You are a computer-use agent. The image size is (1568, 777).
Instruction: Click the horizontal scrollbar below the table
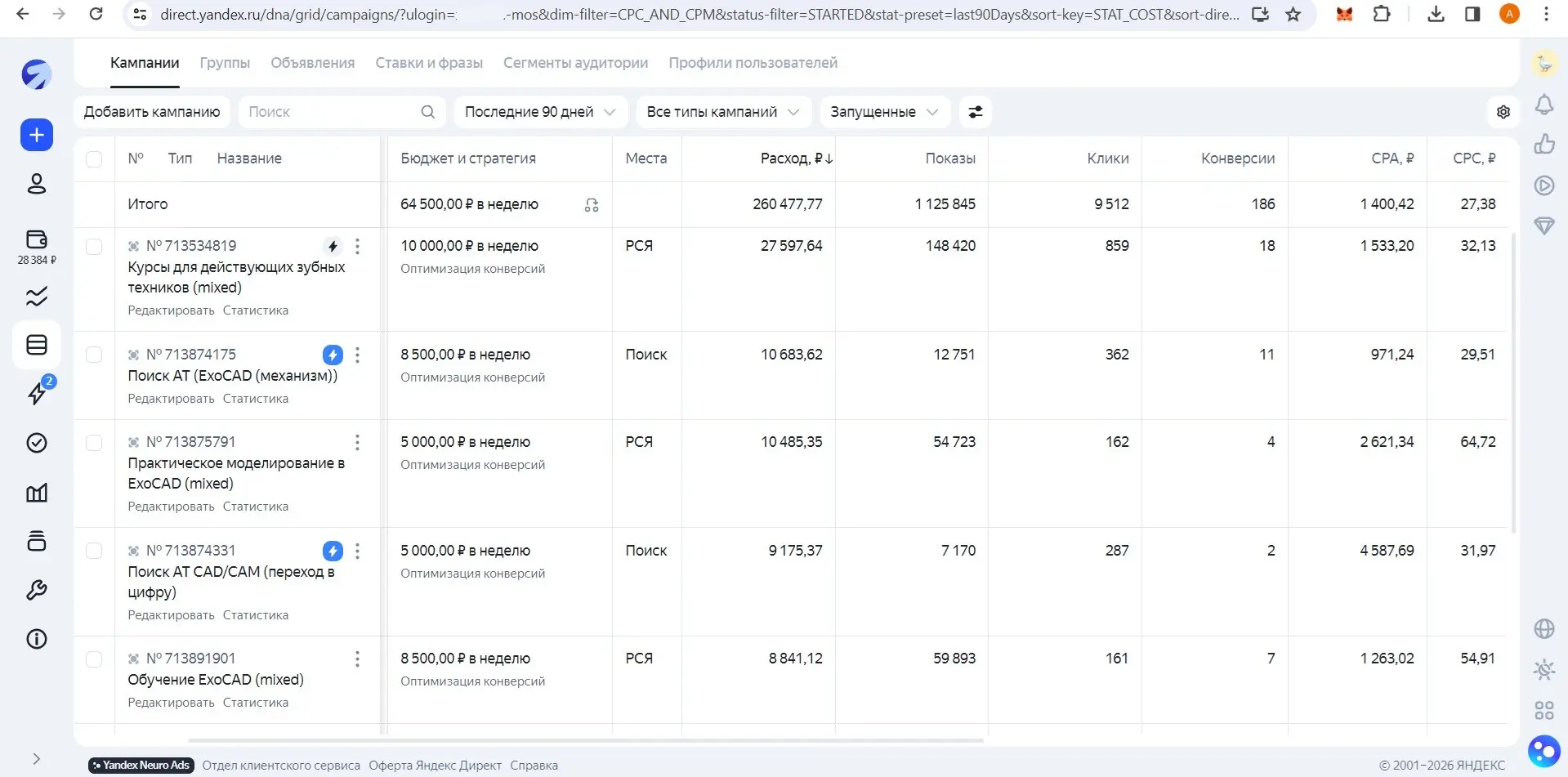click(x=586, y=741)
